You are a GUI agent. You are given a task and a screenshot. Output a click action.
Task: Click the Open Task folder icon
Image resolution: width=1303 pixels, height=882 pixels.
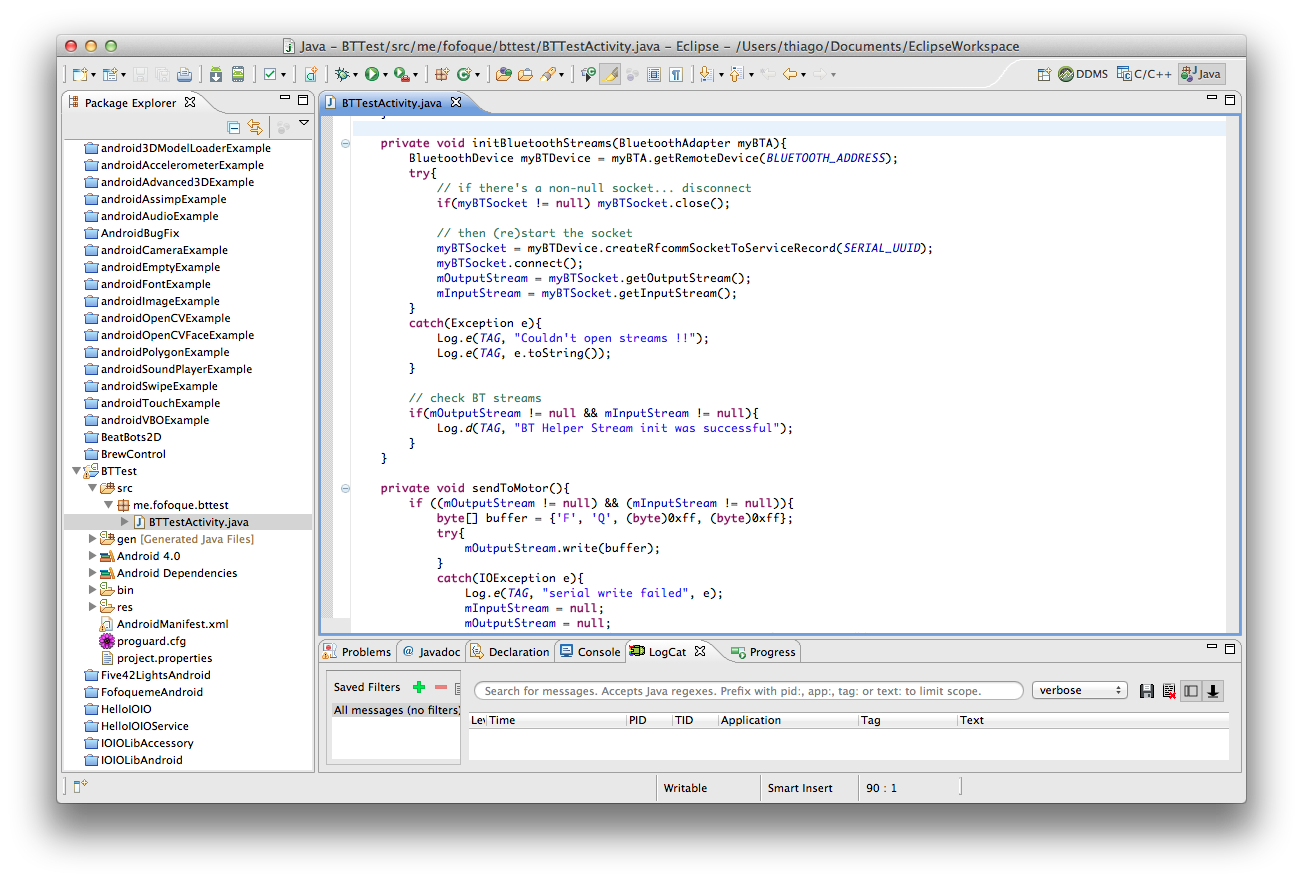tap(525, 74)
